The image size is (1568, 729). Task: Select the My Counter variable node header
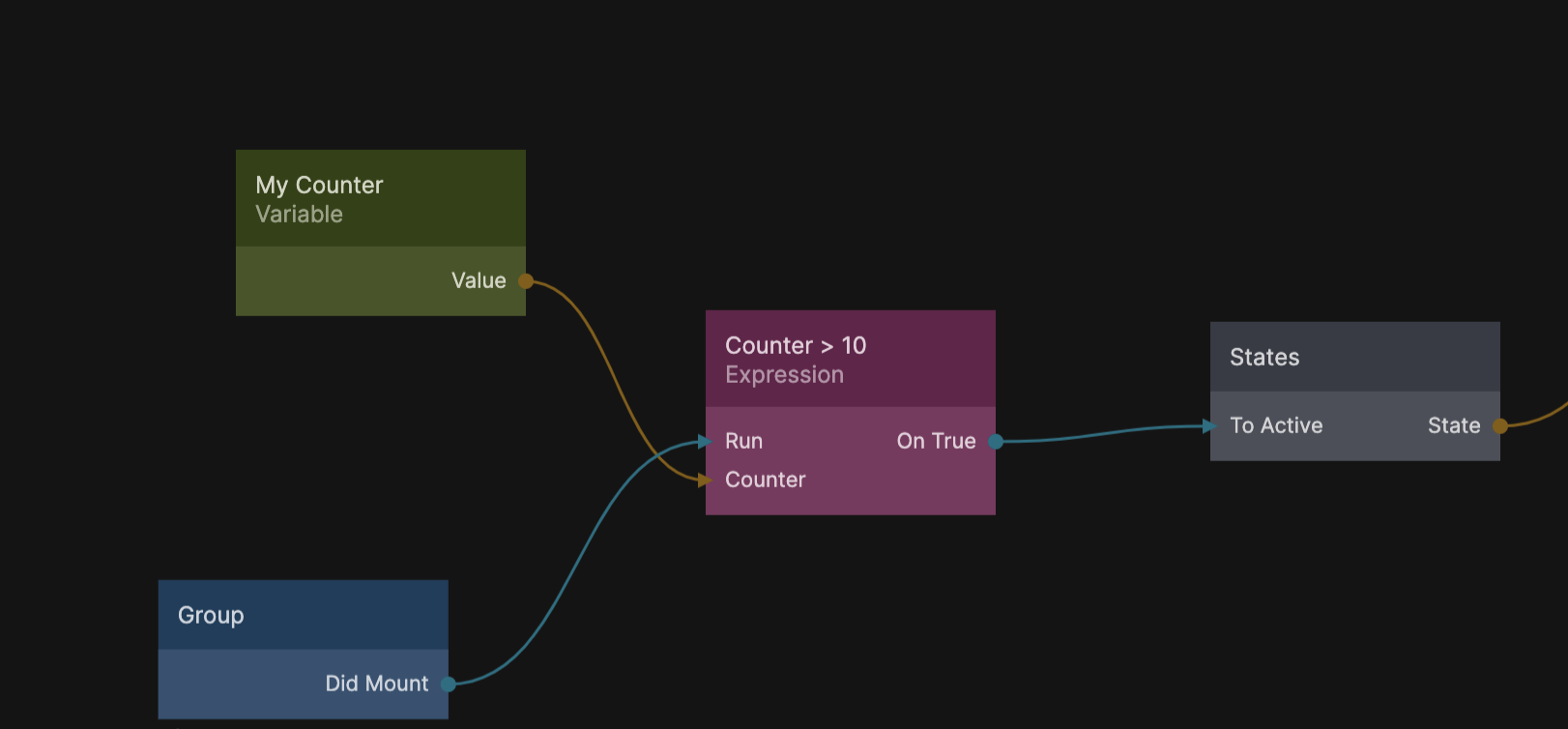click(381, 197)
